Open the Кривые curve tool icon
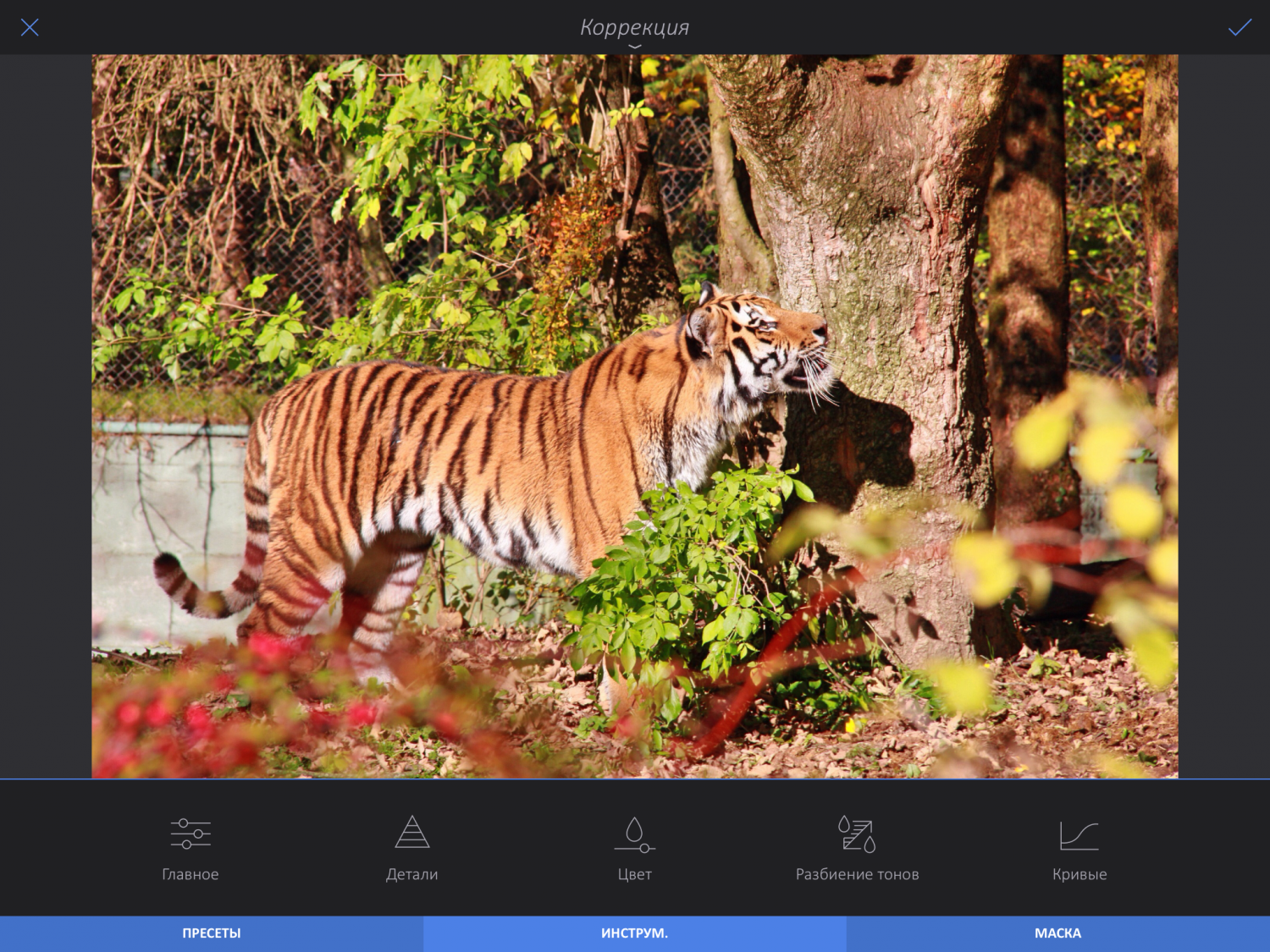1270x952 pixels. [x=1079, y=836]
